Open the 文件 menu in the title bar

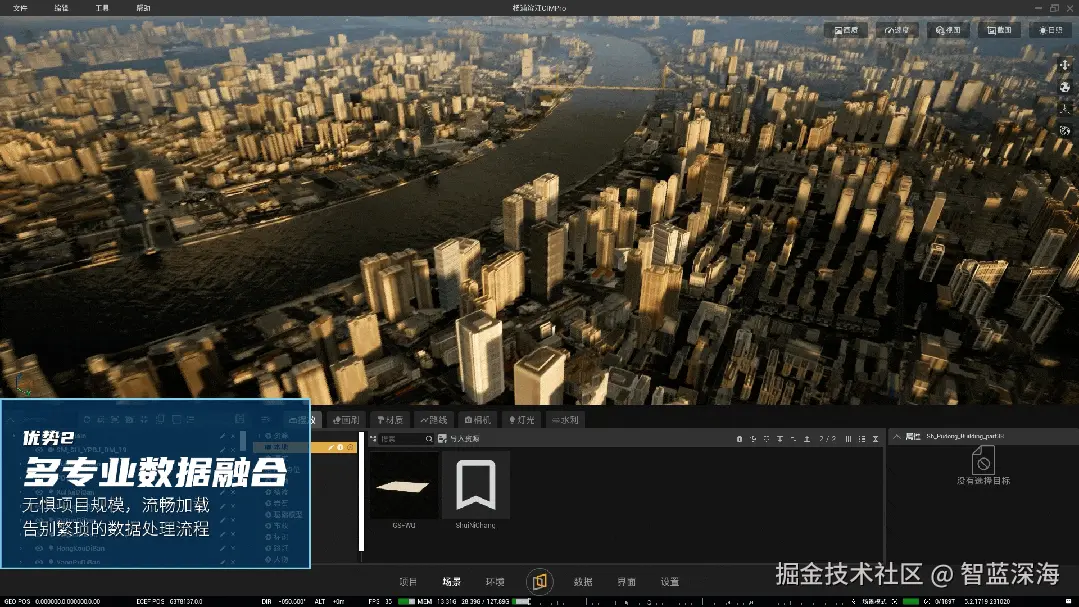pos(20,8)
